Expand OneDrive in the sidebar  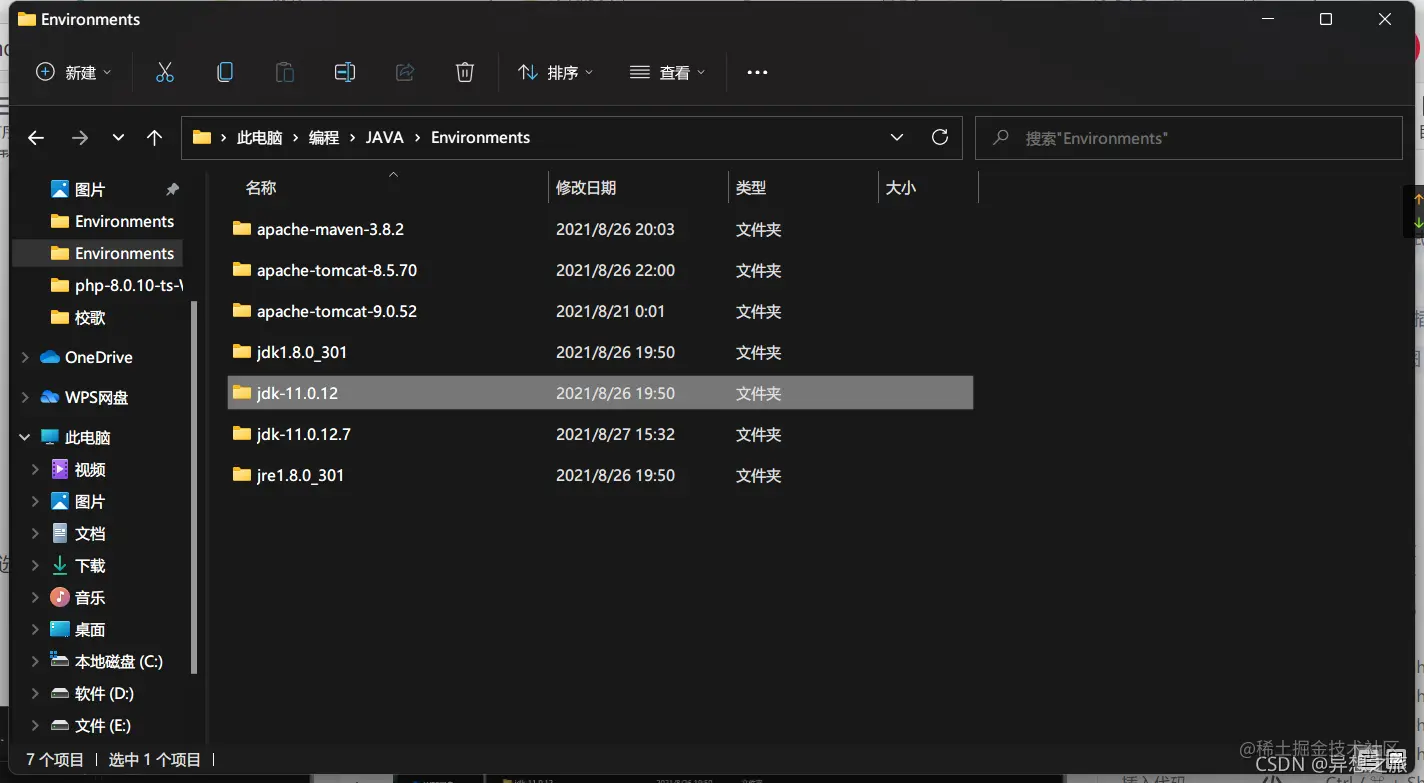(x=23, y=357)
